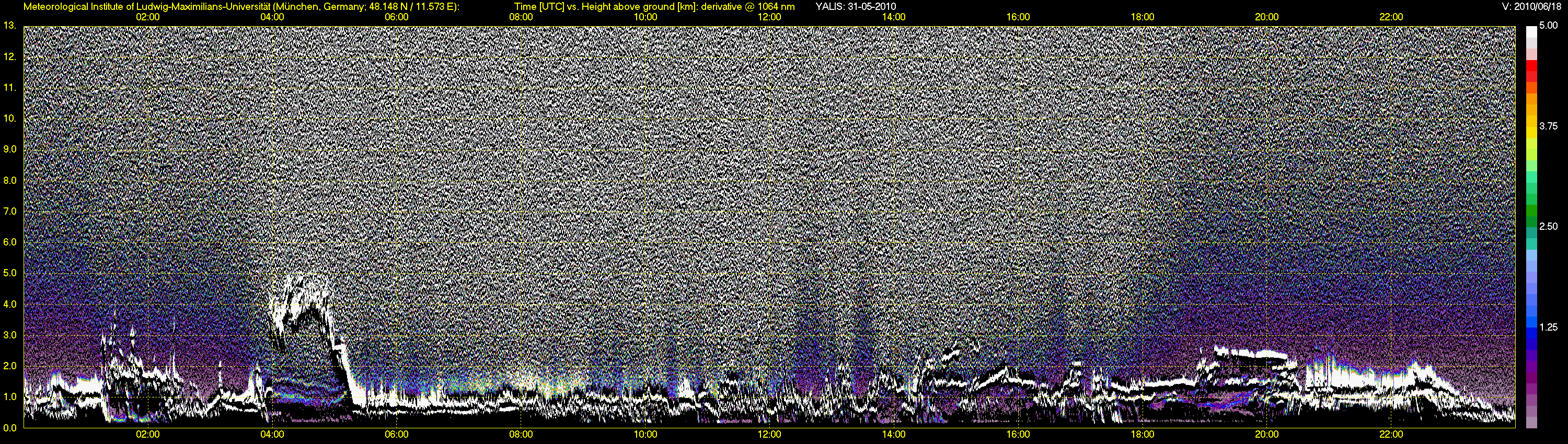Click the 'Time [UTC] vs. Height above ground' title
Image resolution: width=1568 pixels, height=444 pixels.
[654, 7]
